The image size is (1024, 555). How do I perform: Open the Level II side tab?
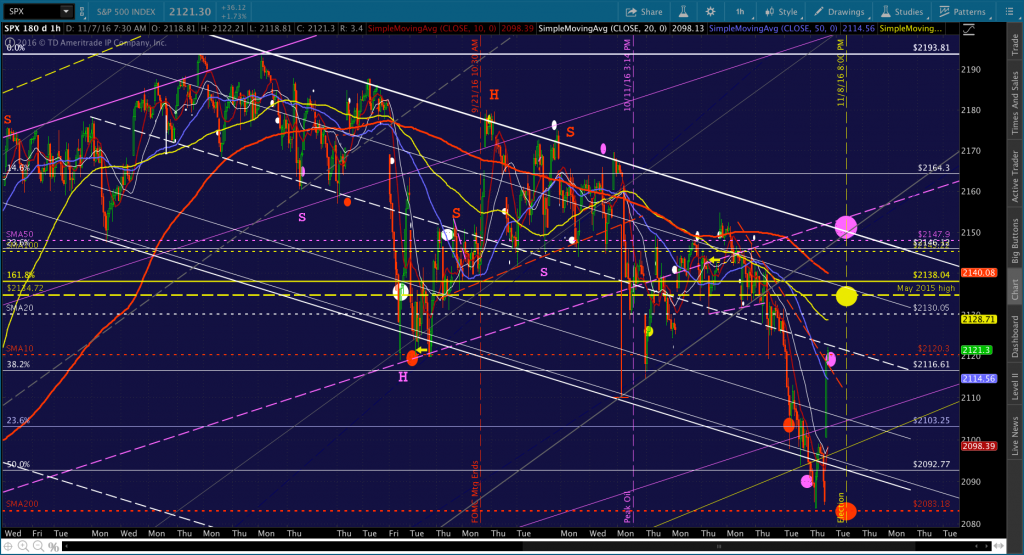[x=1015, y=386]
